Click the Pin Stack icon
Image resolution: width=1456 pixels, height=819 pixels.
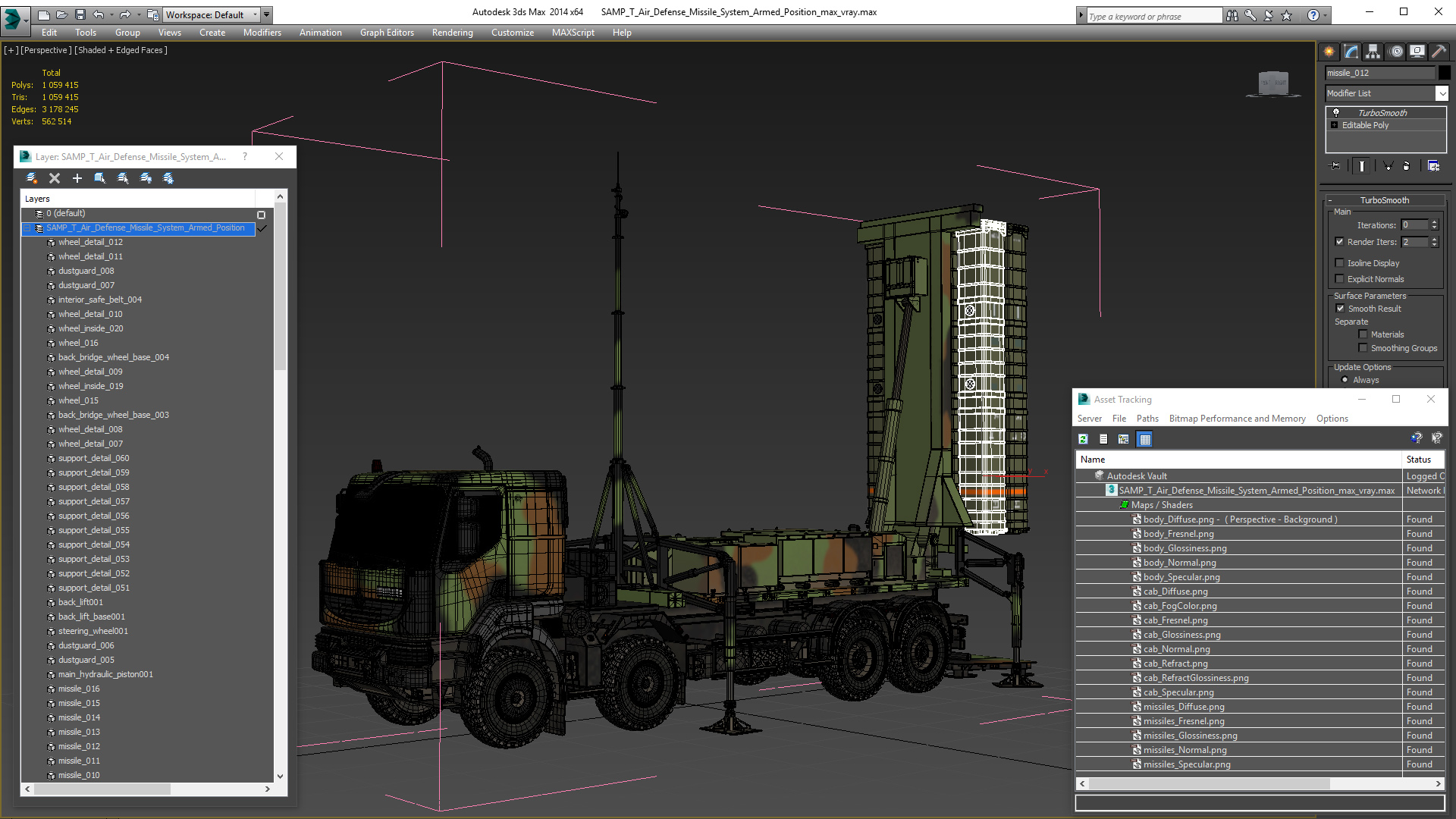point(1335,165)
